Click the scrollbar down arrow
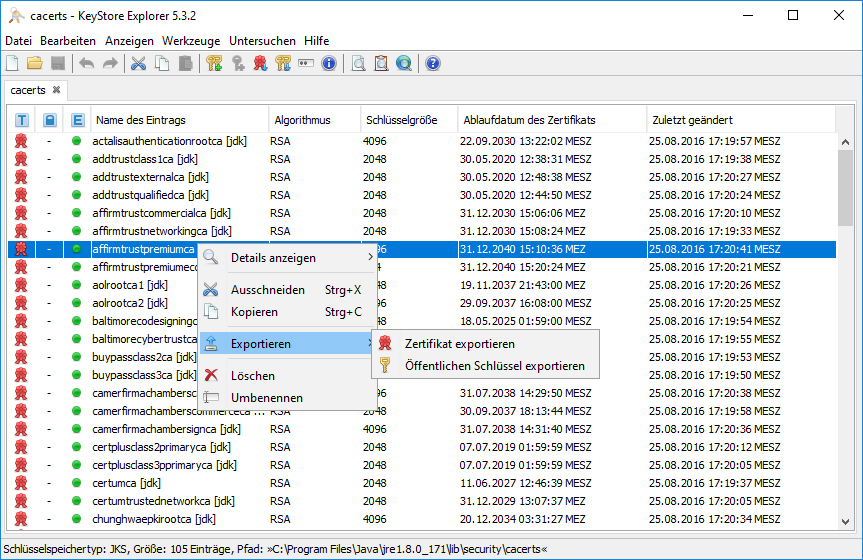Image resolution: width=863 pixels, height=560 pixels. coord(845,521)
